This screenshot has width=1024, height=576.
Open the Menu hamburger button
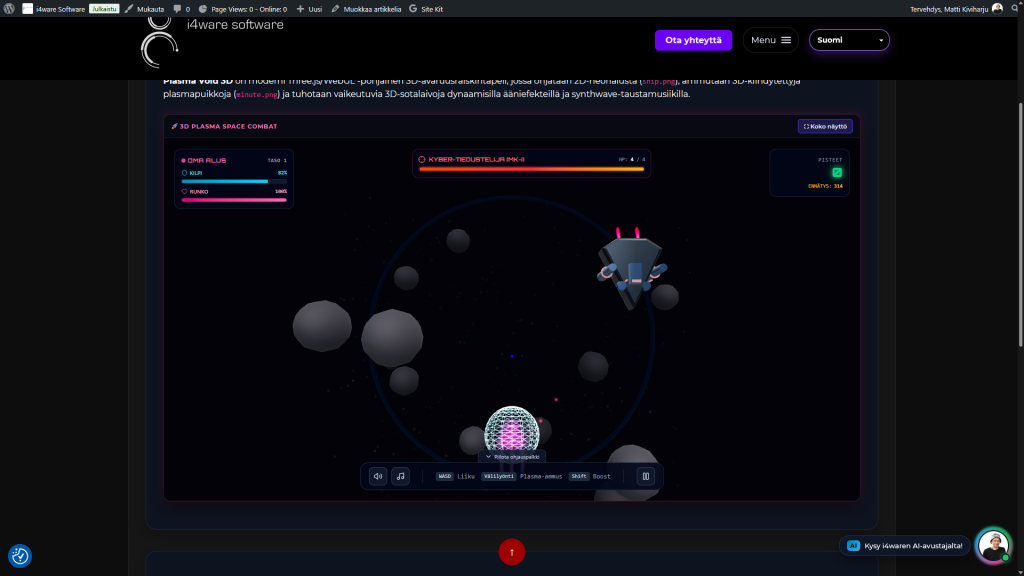771,40
